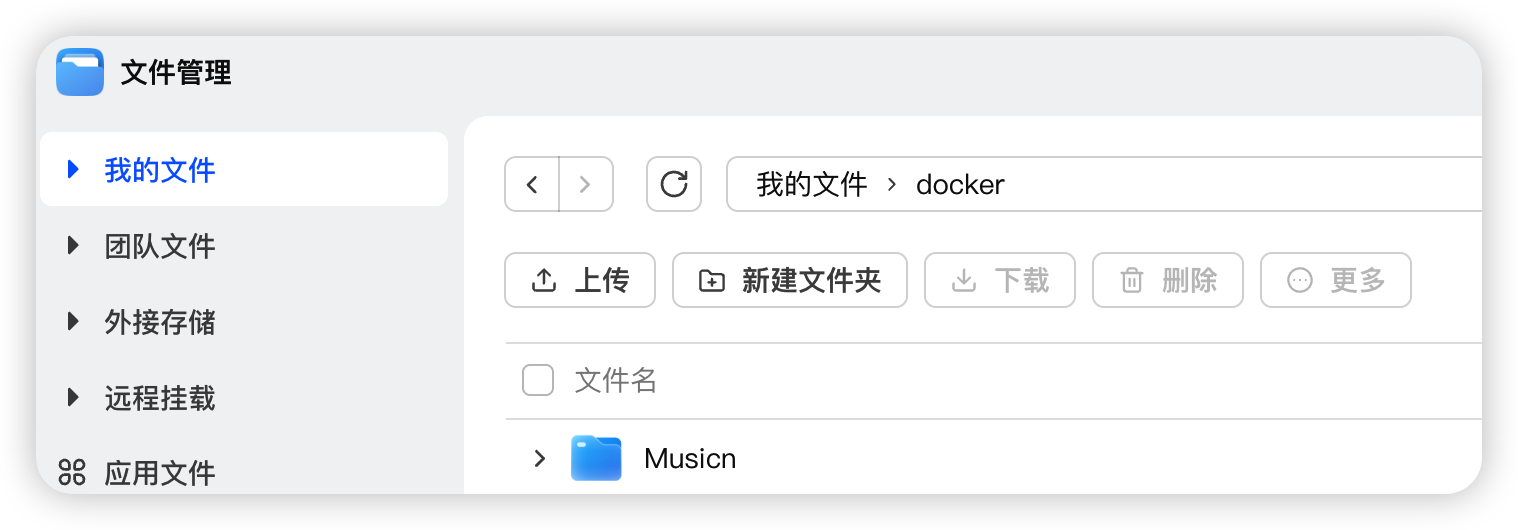
Task: Open 应用文件 in the sidebar
Action: (x=160, y=472)
